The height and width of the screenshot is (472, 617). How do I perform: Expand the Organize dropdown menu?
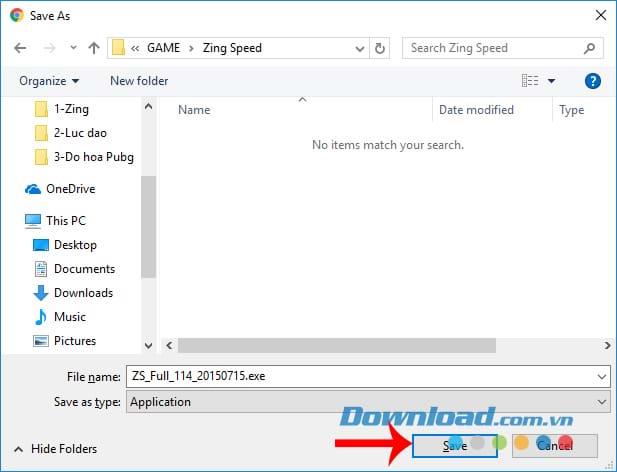coord(49,81)
